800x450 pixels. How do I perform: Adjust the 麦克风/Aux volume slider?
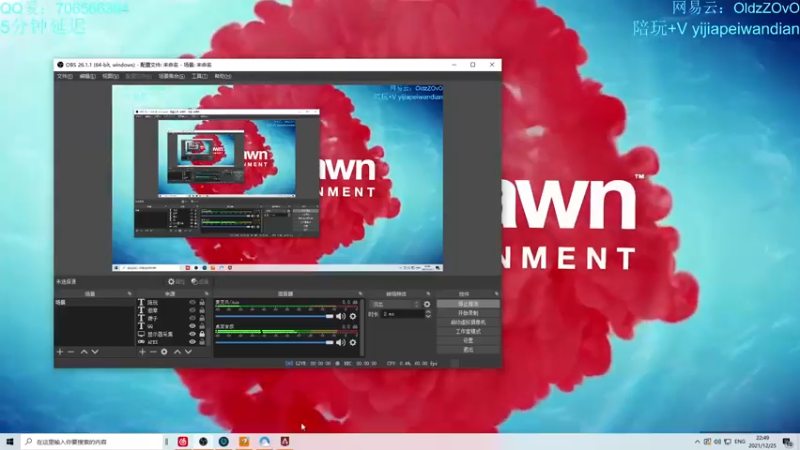click(274, 316)
